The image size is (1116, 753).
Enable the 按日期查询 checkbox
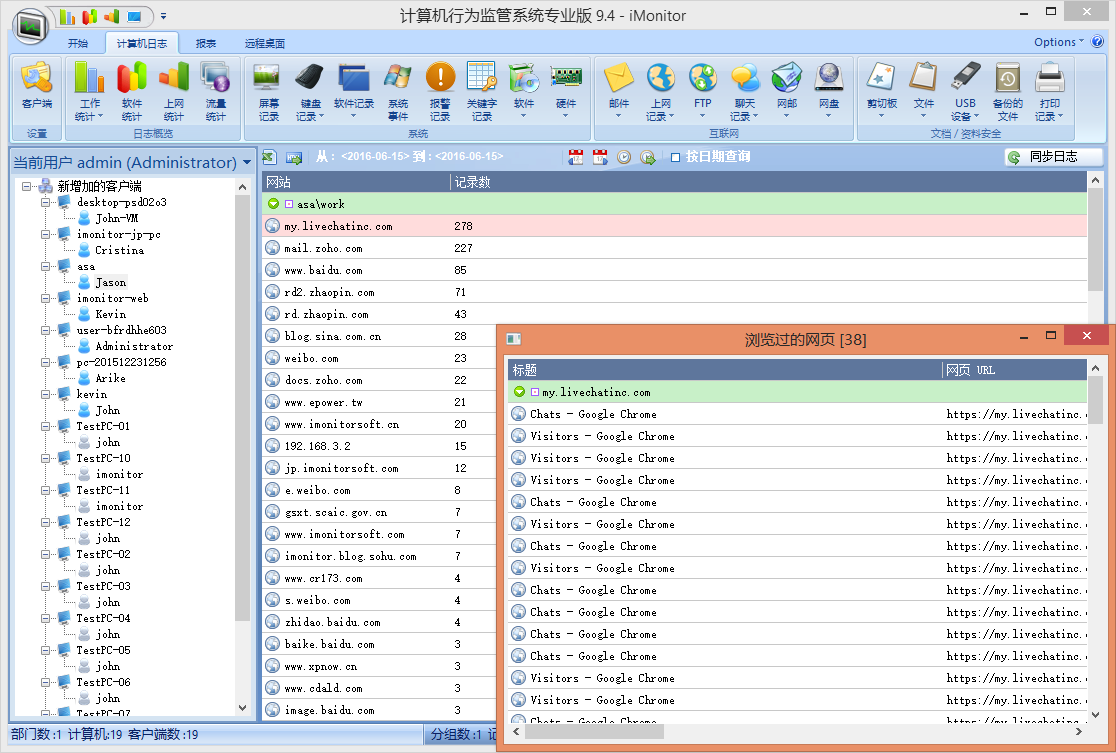pyautogui.click(x=676, y=157)
